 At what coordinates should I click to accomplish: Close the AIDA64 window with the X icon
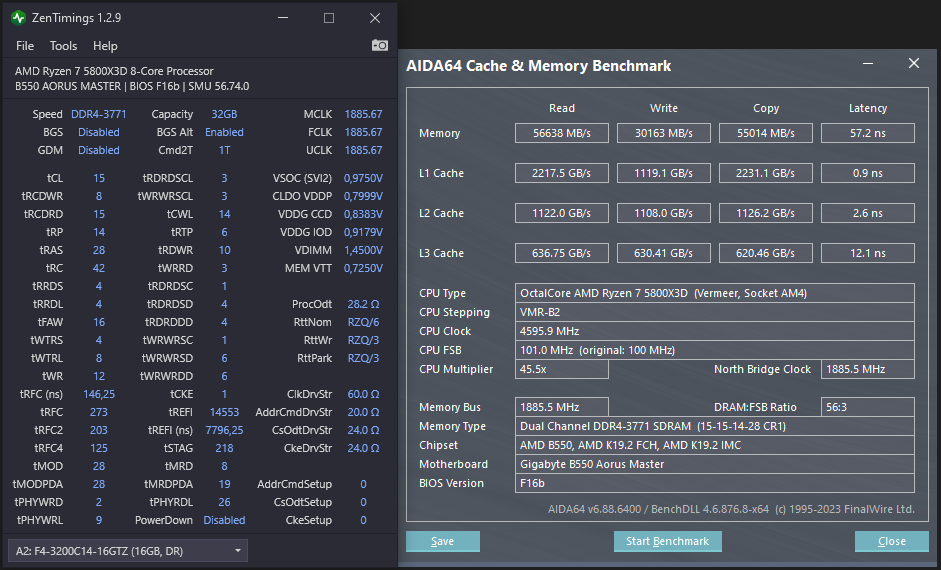click(913, 64)
